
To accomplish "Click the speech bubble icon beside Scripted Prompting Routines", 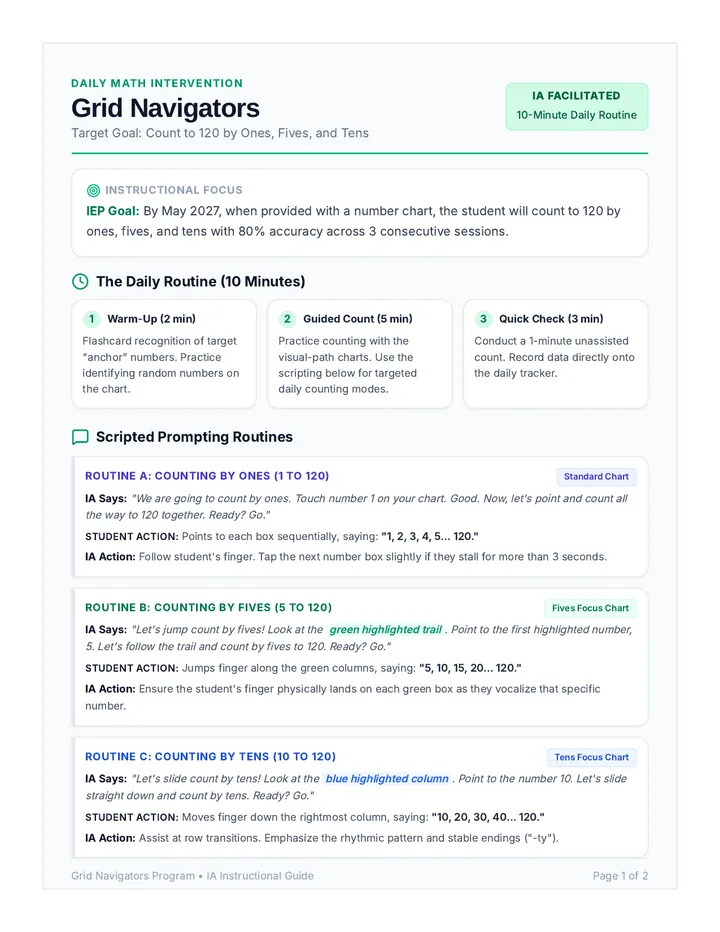I will [x=80, y=437].
